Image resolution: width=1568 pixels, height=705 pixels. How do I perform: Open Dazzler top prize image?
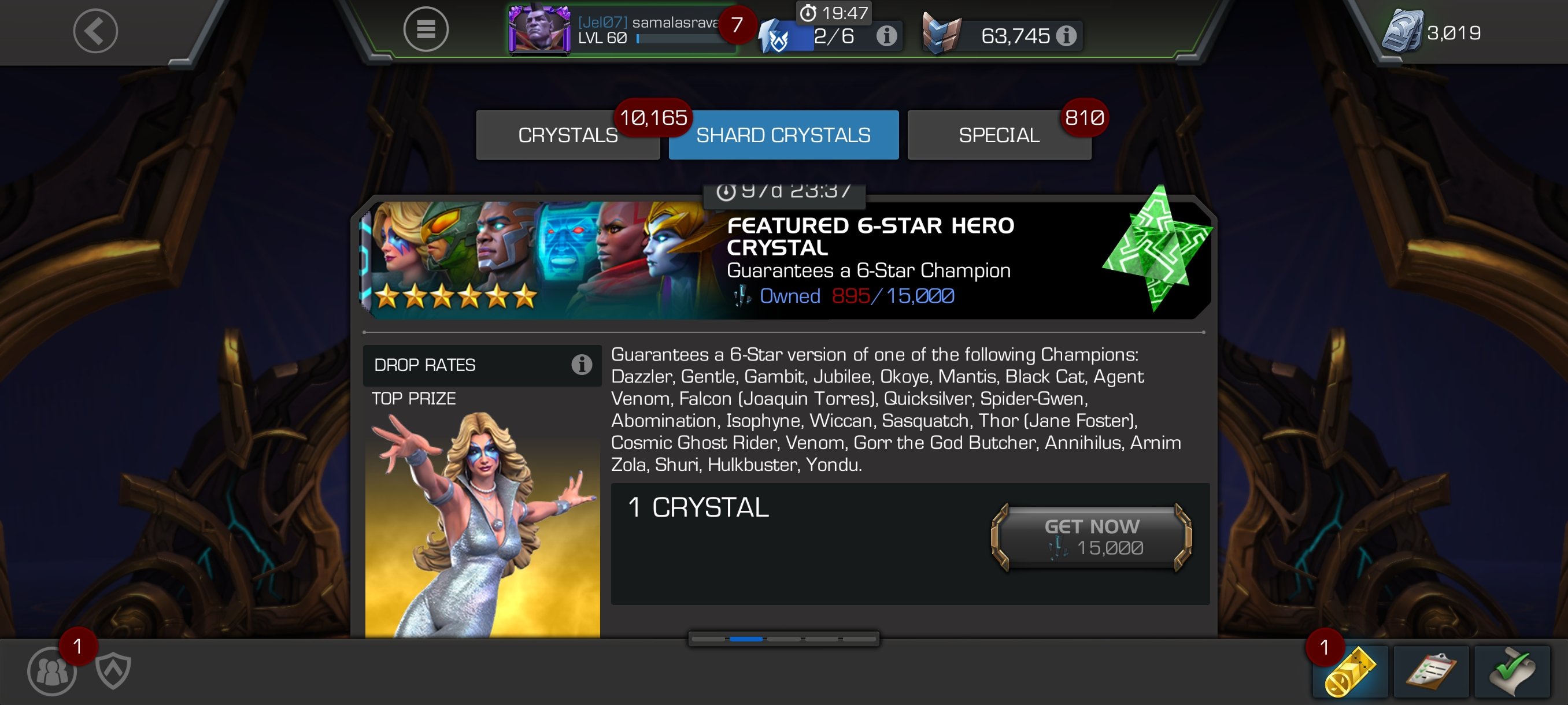(482, 523)
